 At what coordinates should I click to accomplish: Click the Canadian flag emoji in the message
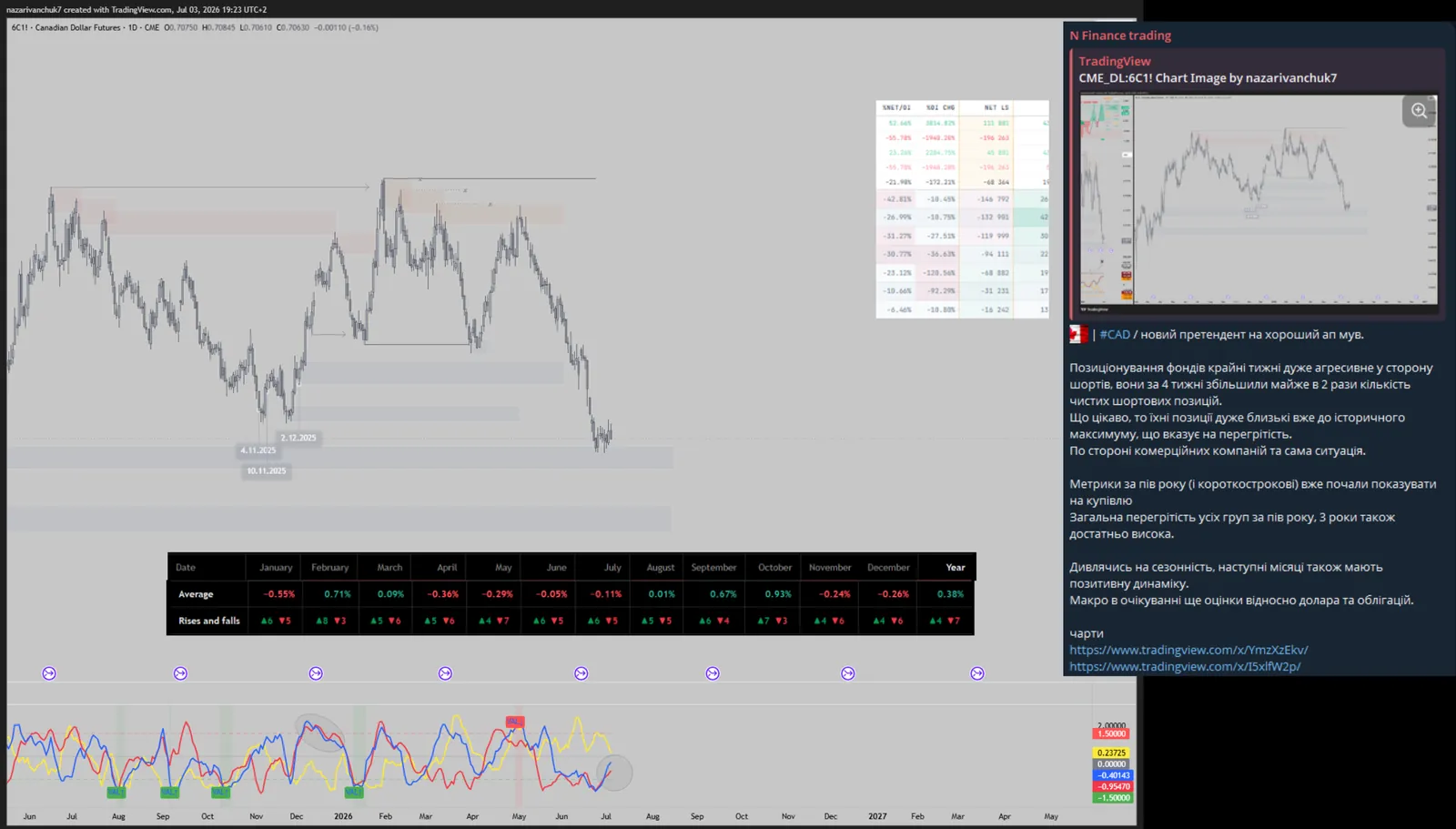[1078, 335]
